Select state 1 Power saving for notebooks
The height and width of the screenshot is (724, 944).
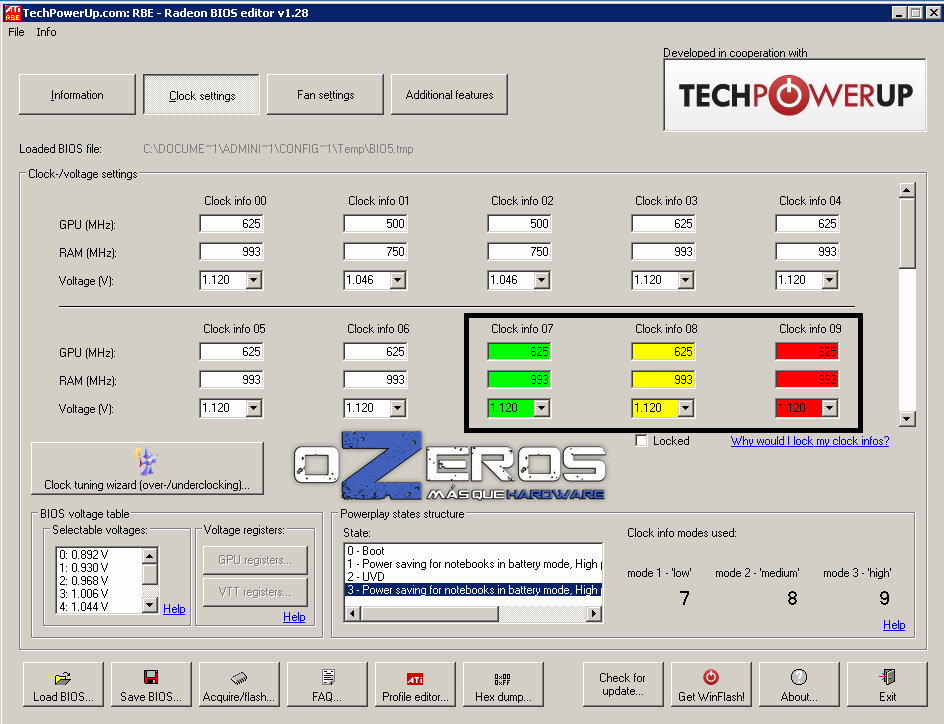(473, 564)
